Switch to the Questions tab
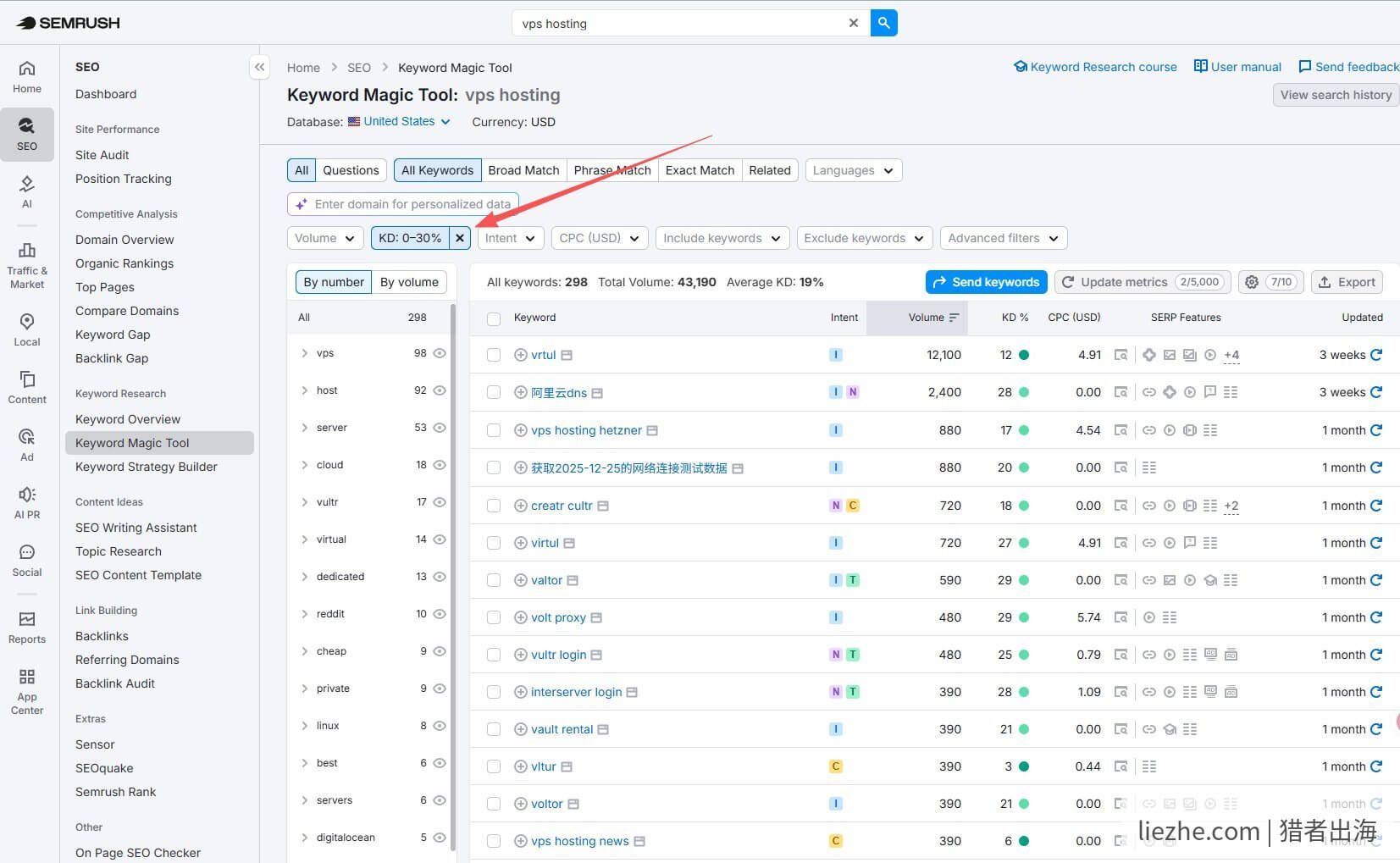Screen dimensions: 1400x863 coord(351,170)
